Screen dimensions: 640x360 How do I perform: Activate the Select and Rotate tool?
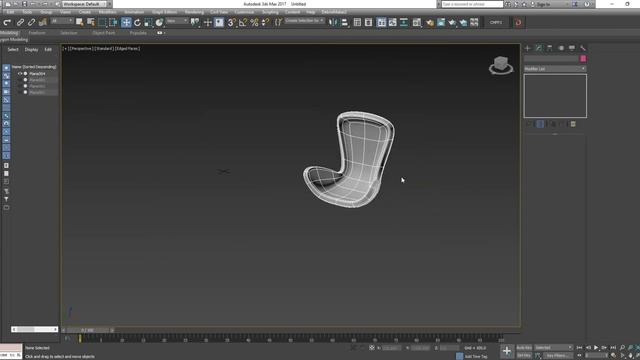click(137, 22)
